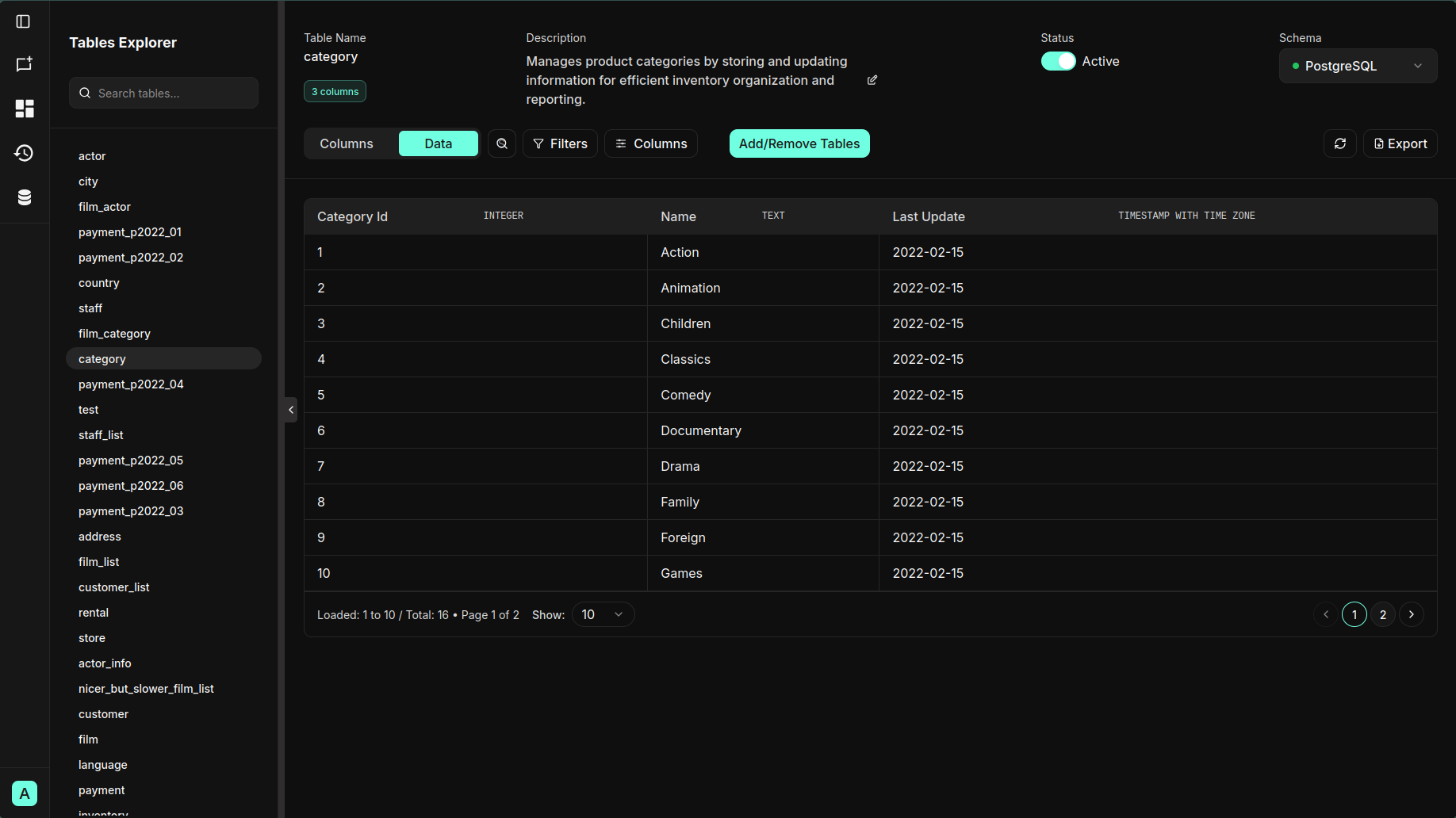Screen dimensions: 1456x818
Task: Select the film_category table in sidebar
Action: 114,334
